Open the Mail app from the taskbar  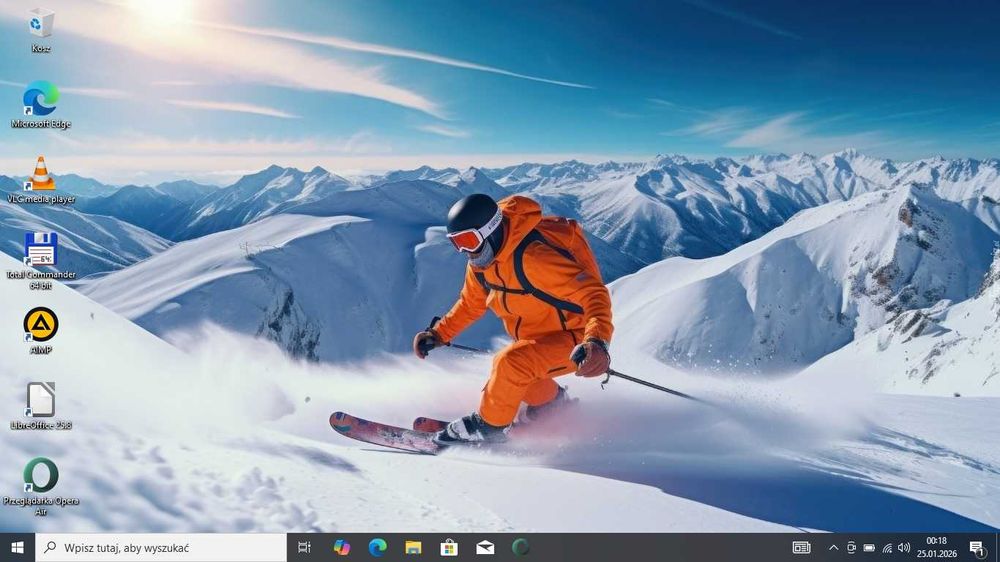click(485, 547)
